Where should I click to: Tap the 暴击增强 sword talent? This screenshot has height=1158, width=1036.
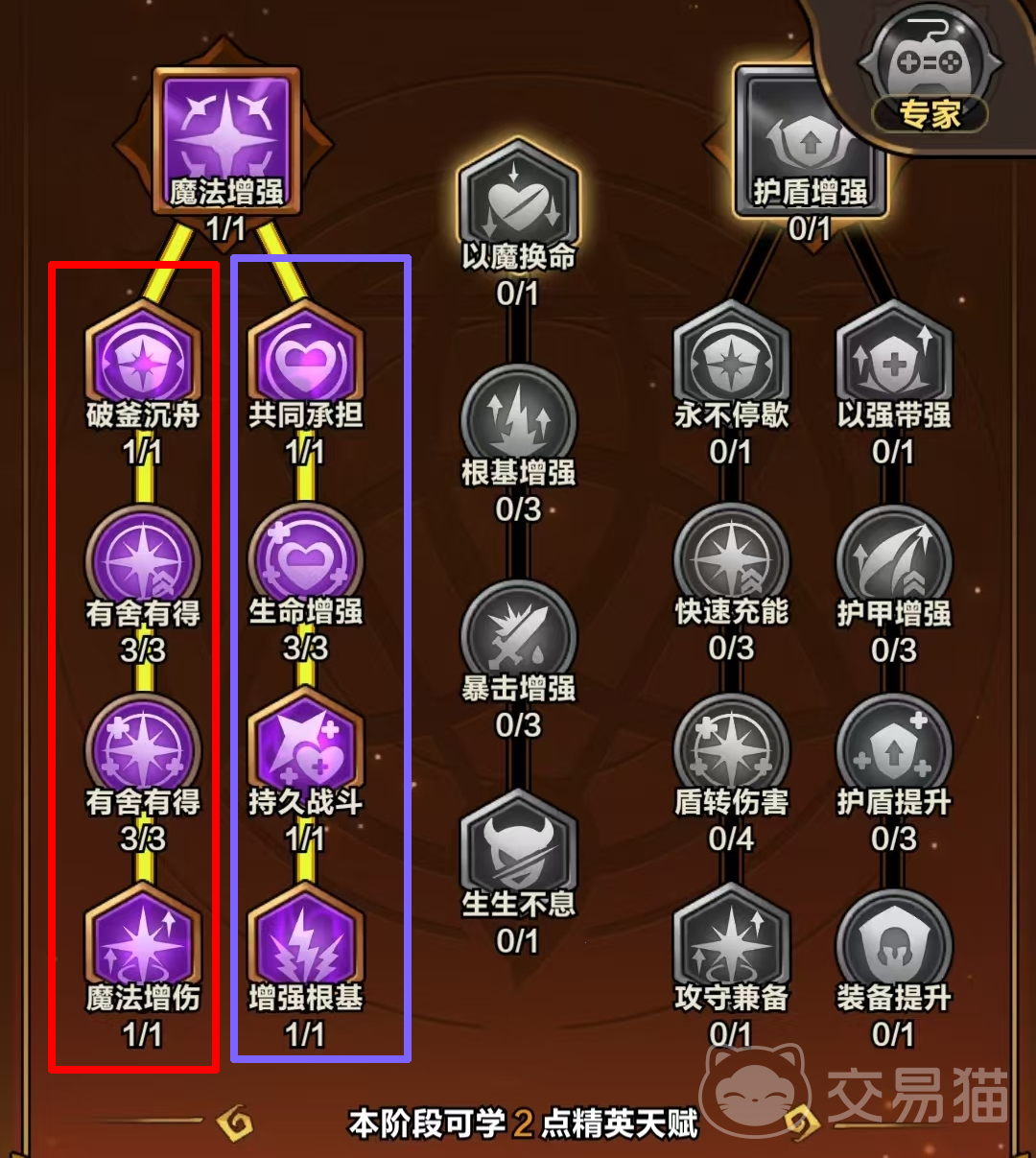518,634
